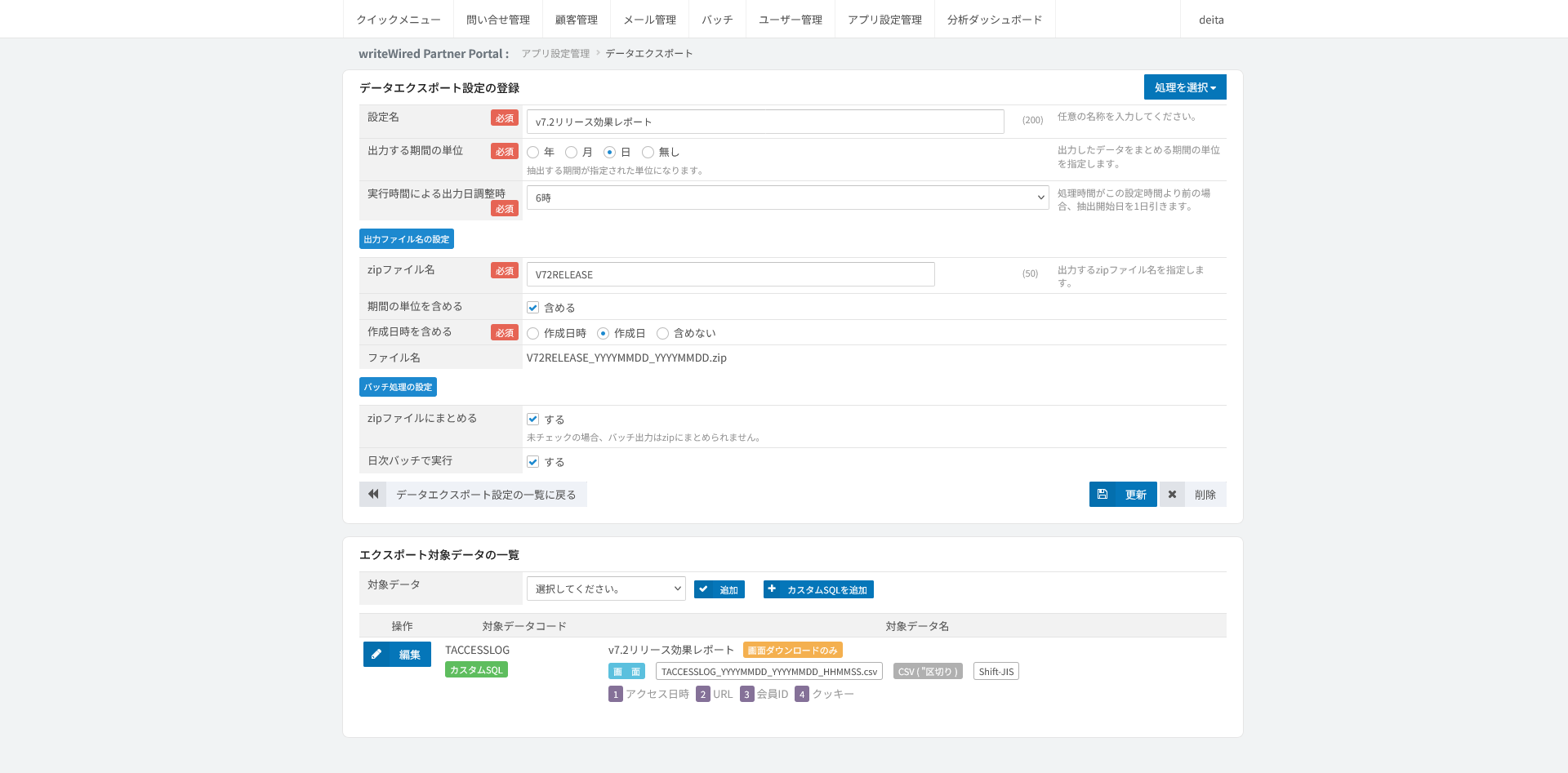
Task: Open the 6時 output adjustment hour dropdown
Action: click(x=787, y=198)
